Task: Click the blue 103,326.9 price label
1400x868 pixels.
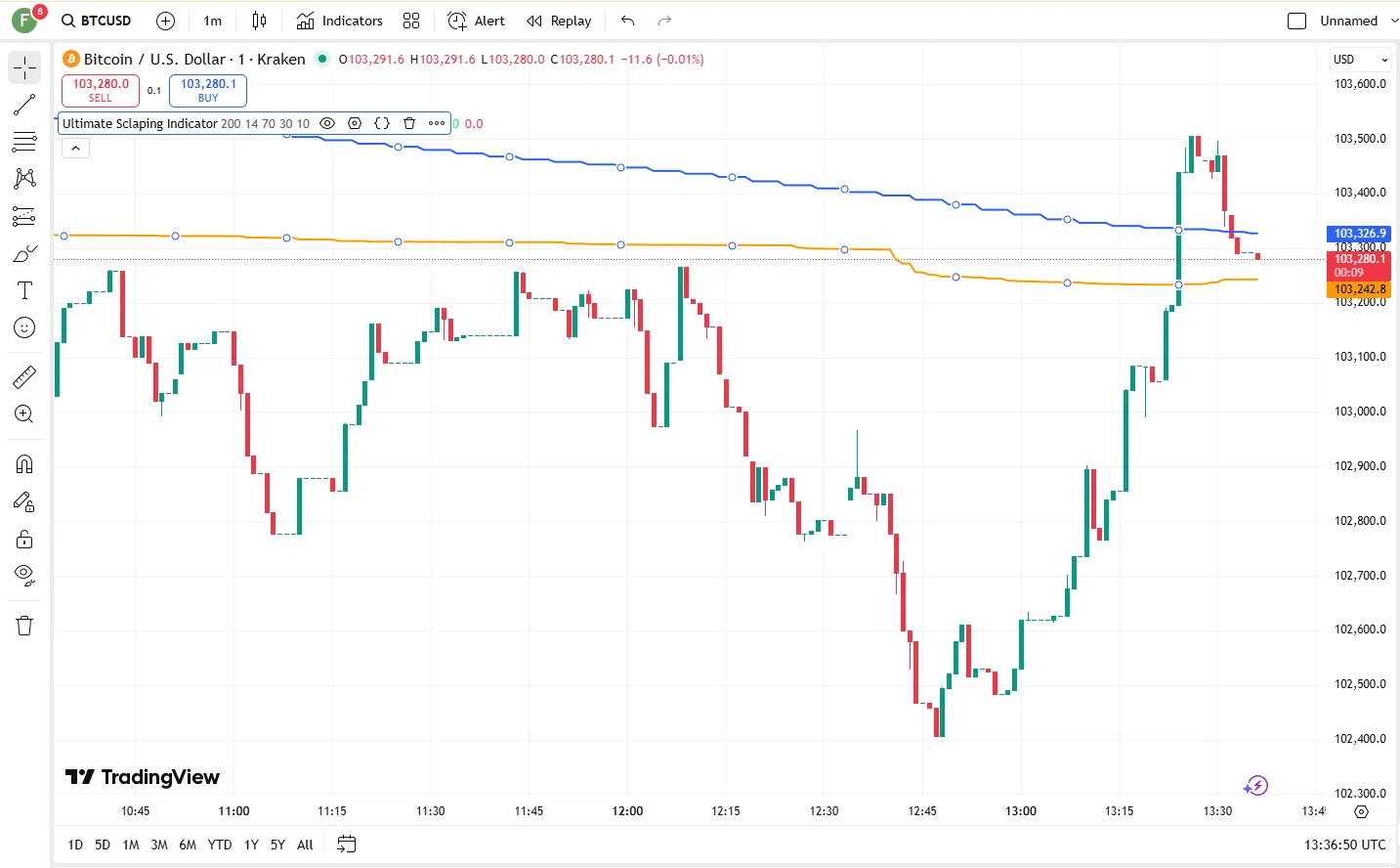Action: (1359, 233)
